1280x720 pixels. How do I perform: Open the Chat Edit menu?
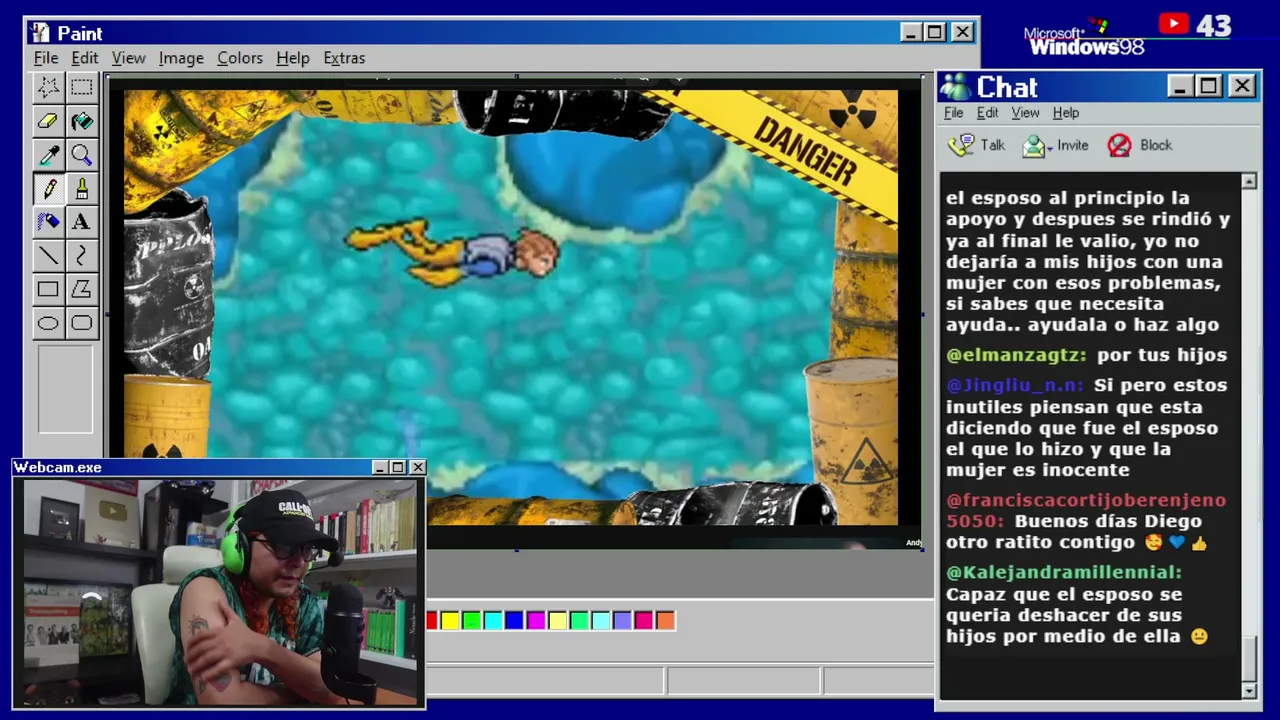(x=988, y=113)
